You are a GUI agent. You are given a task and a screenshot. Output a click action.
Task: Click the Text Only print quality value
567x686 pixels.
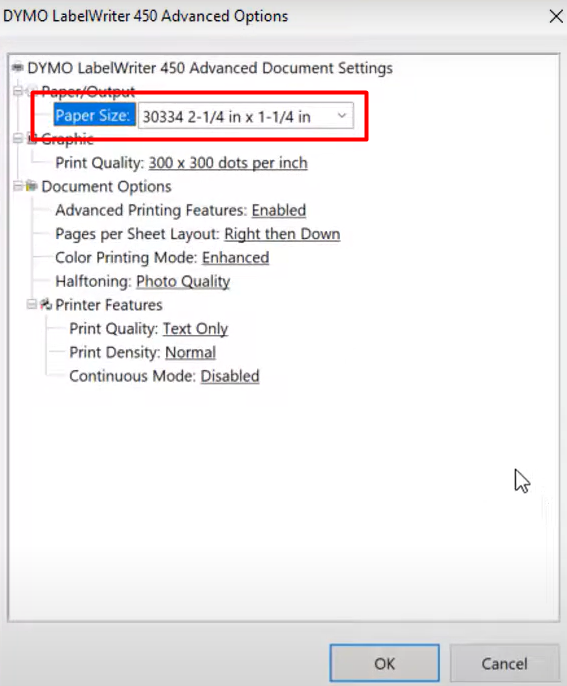pyautogui.click(x=195, y=329)
